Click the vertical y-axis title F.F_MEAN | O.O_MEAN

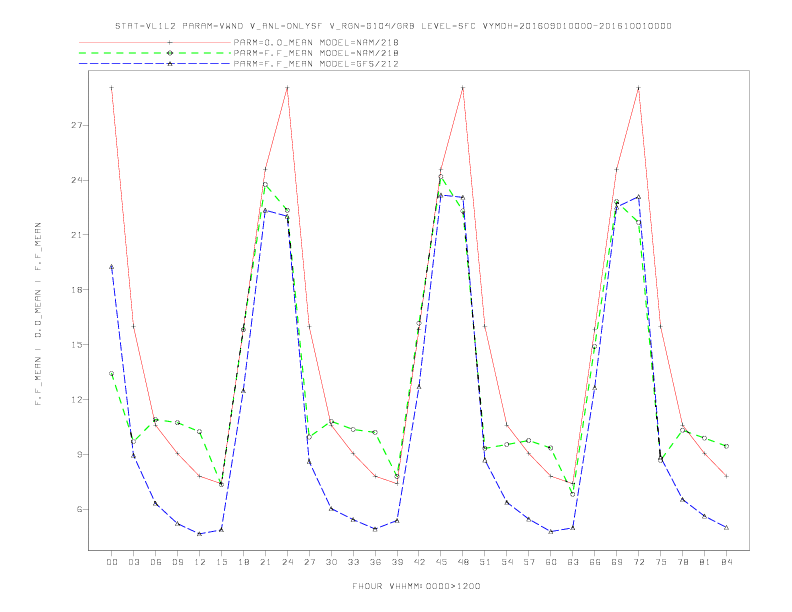pos(38,314)
